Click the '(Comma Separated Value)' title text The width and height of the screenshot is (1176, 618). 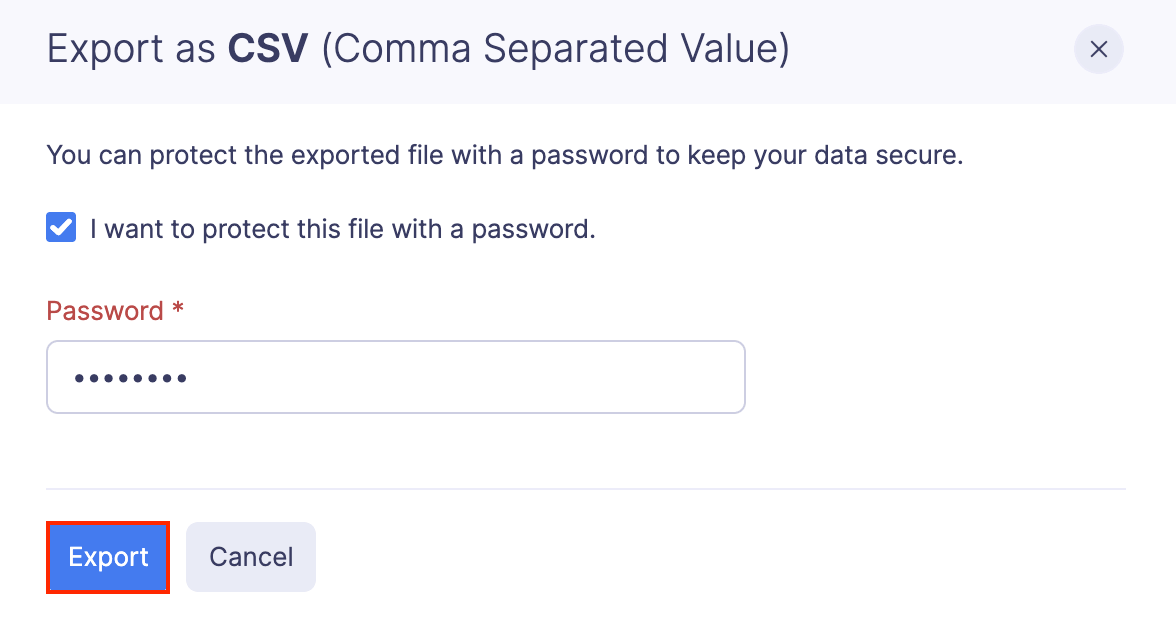tap(555, 50)
